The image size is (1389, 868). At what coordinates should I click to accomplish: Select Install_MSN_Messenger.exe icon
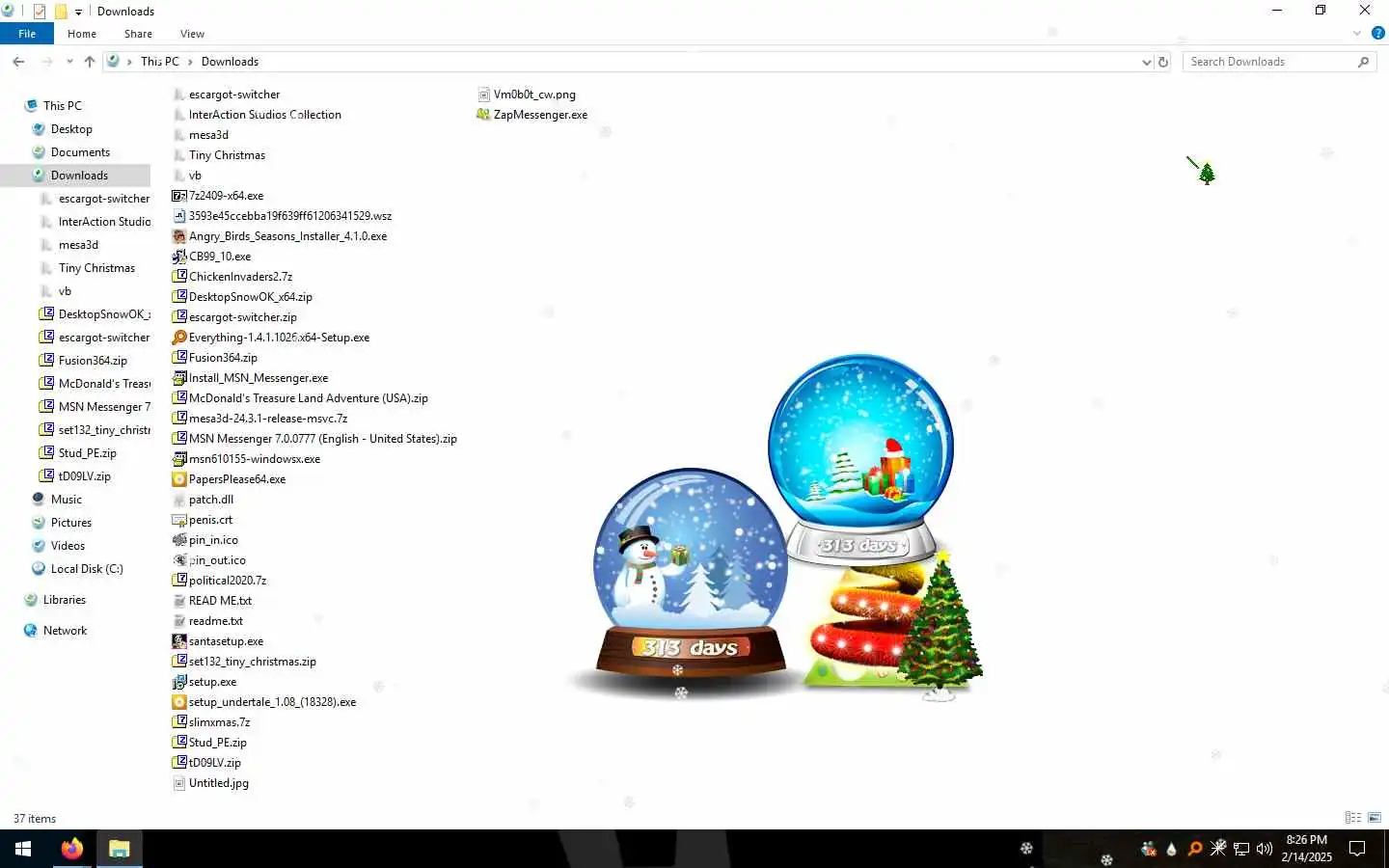[178, 378]
